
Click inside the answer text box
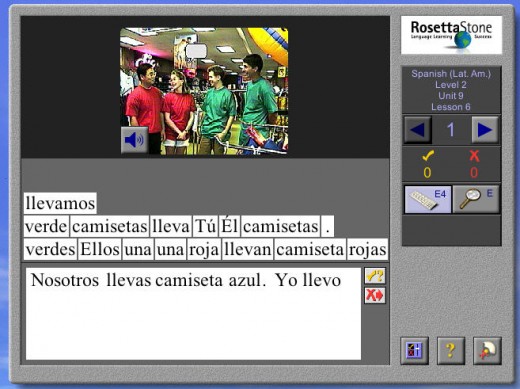tap(193, 313)
